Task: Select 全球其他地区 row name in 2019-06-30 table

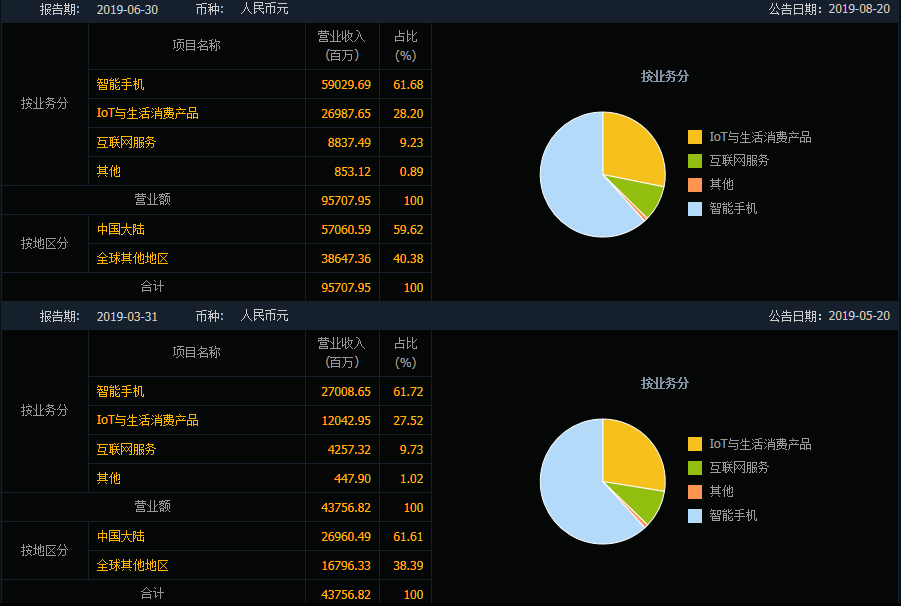Action: coord(132,258)
